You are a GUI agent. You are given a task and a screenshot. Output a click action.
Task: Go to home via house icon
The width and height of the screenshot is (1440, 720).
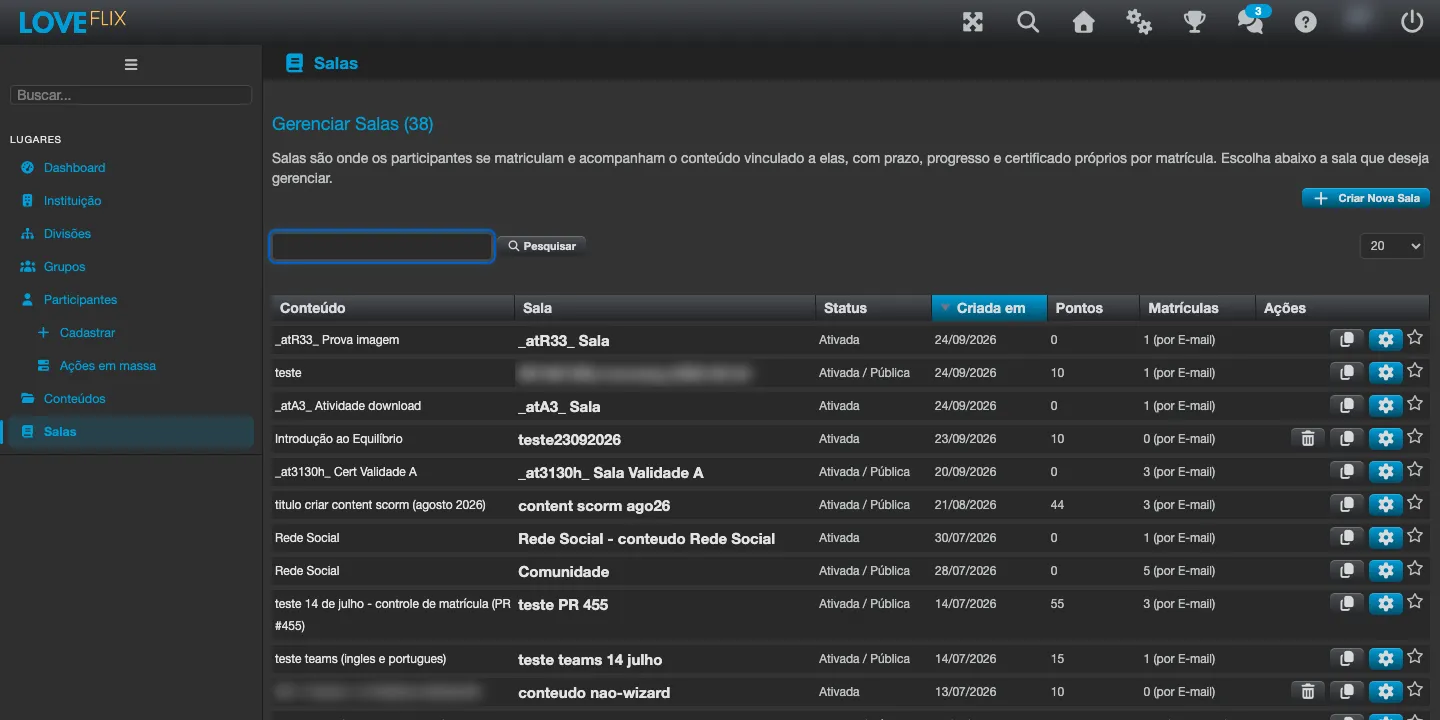[x=1083, y=22]
